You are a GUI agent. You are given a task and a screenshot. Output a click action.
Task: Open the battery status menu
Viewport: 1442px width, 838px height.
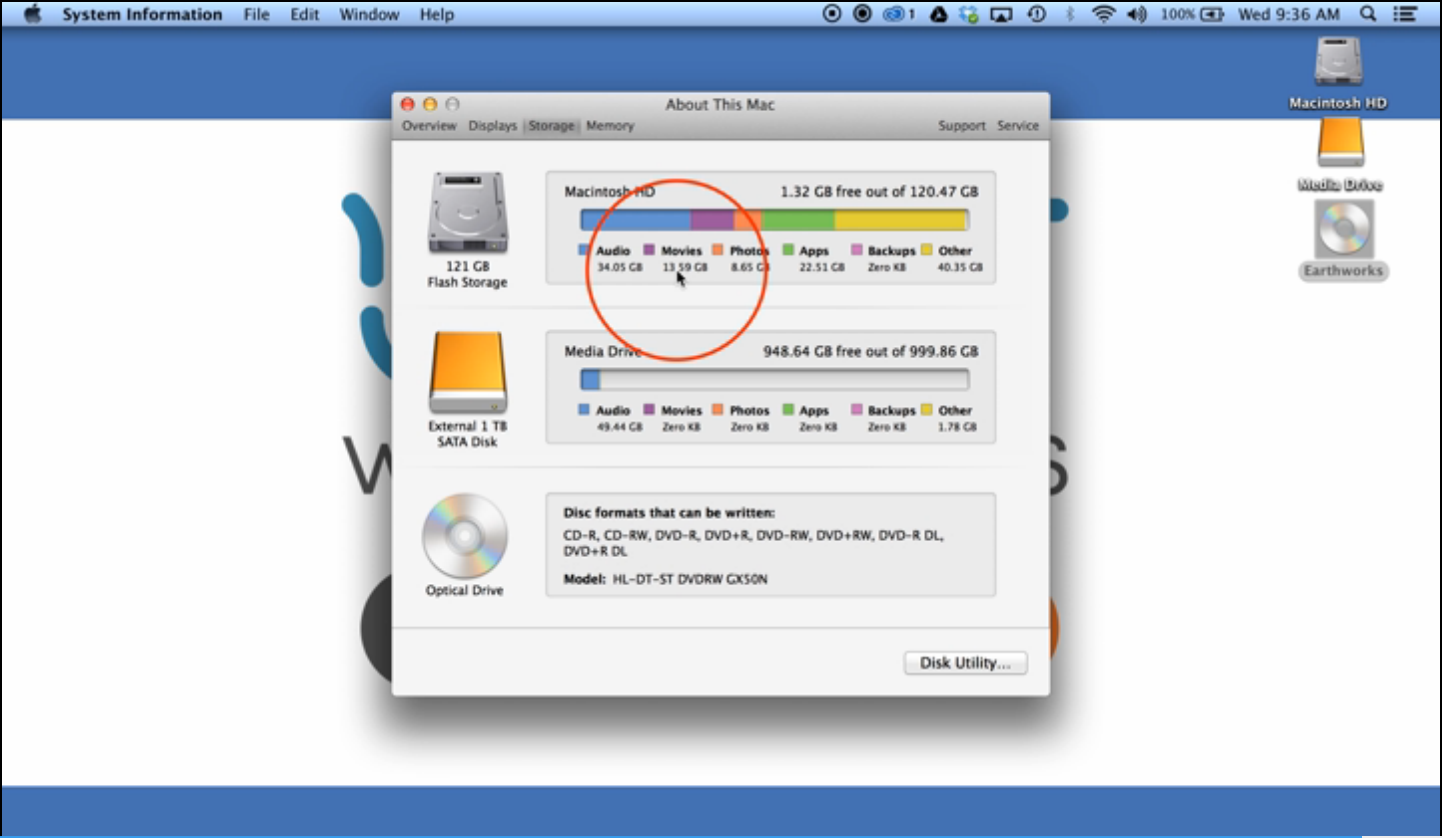click(x=1193, y=14)
